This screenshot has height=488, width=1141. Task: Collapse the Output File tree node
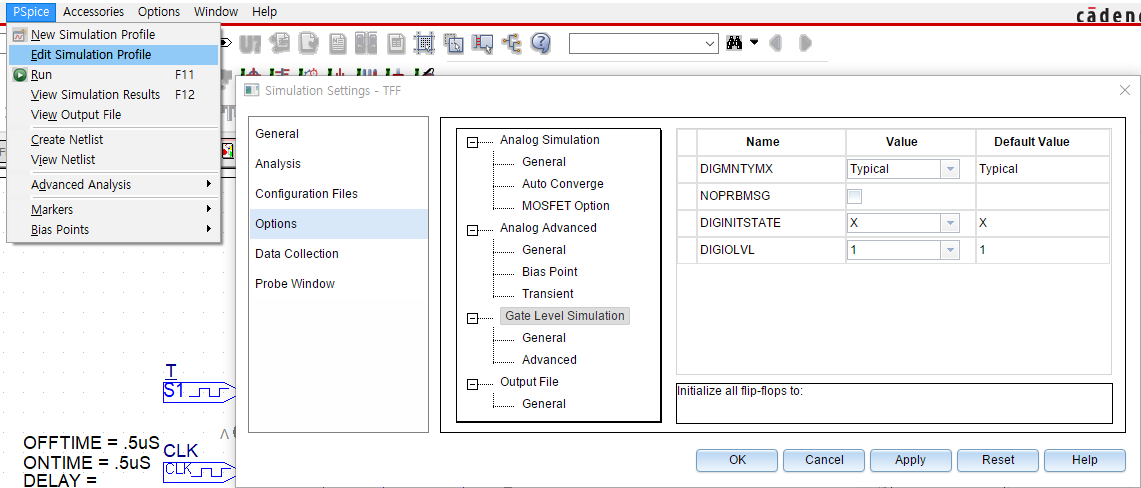[472, 384]
